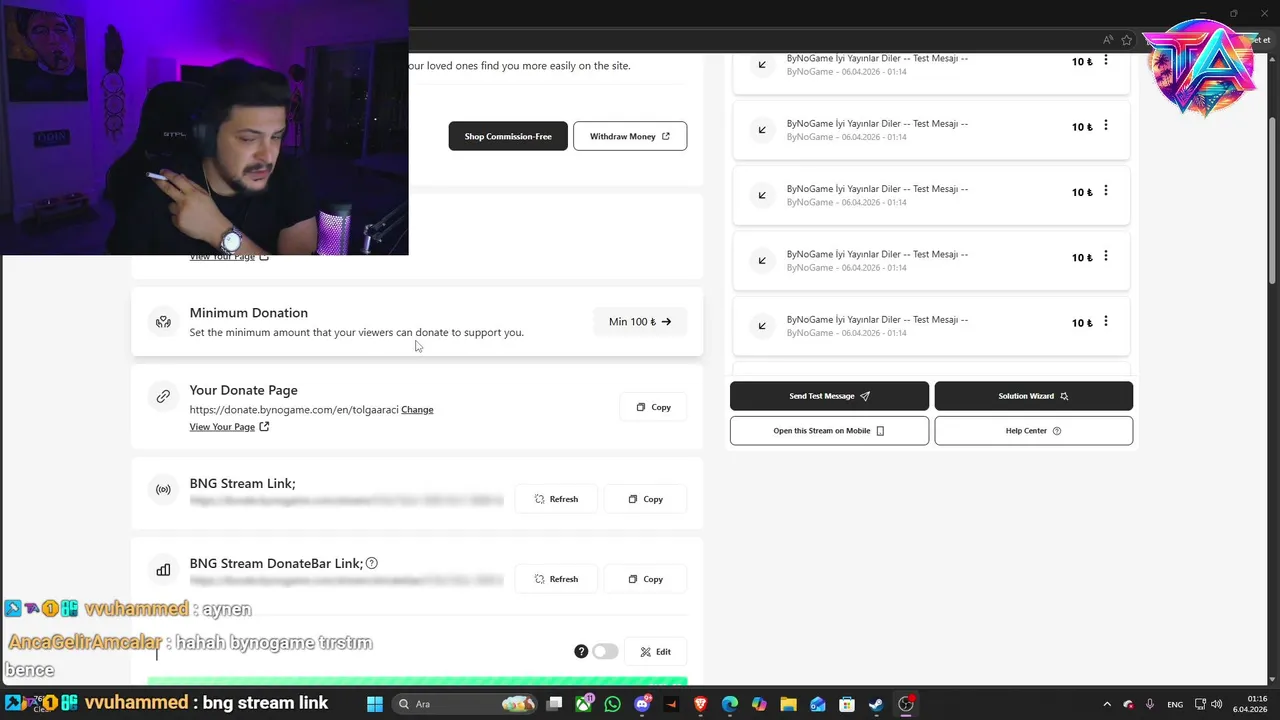Switch to OBS Studio in the taskbar
Screen dimensions: 1280x720
(x=906, y=704)
